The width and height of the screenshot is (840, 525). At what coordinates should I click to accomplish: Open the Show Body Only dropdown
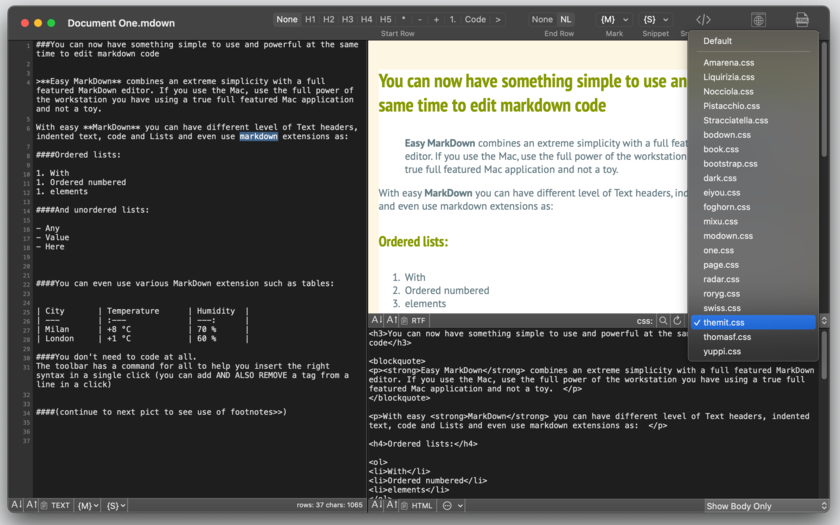tap(766, 506)
